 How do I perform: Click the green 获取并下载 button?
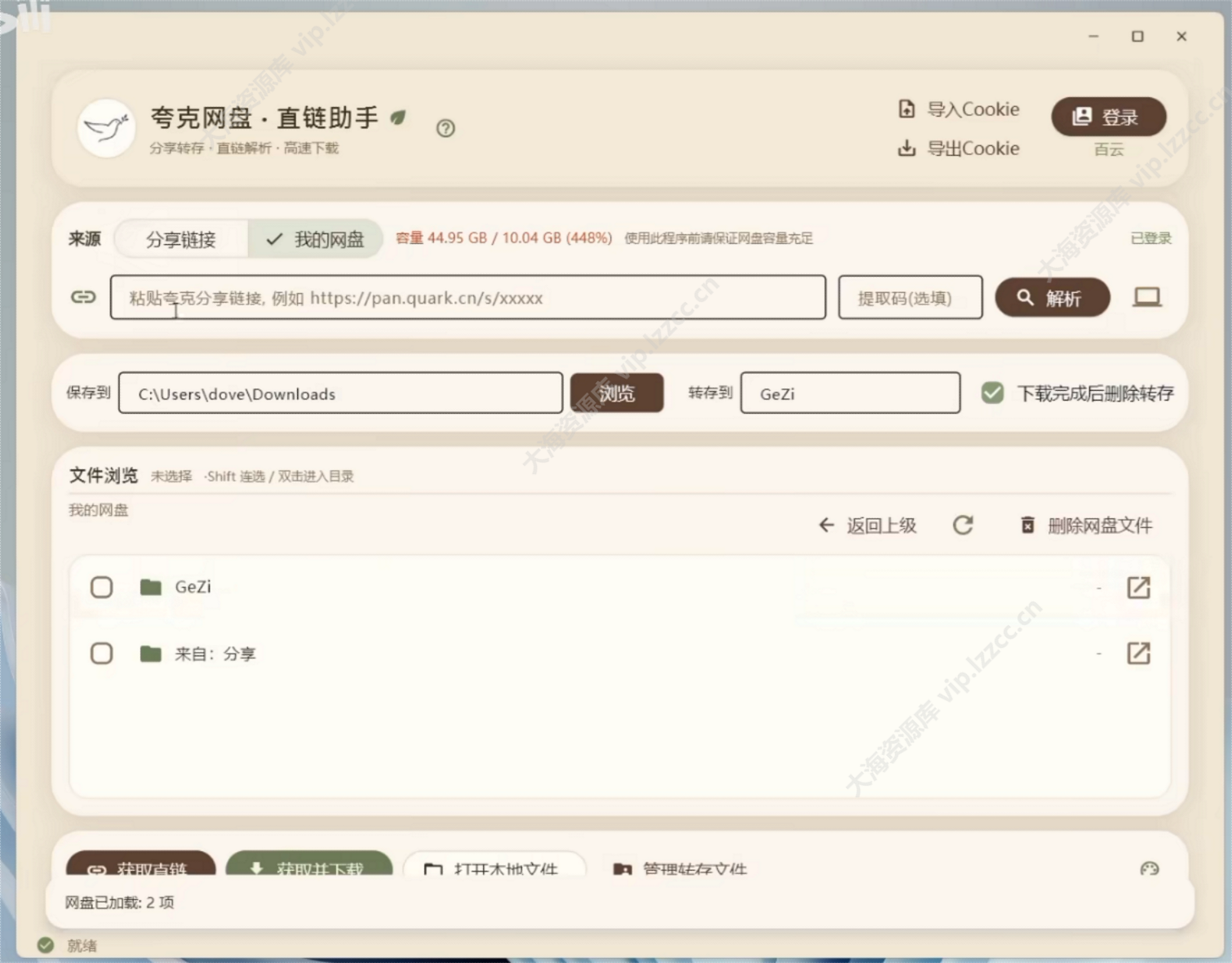pyautogui.click(x=309, y=864)
